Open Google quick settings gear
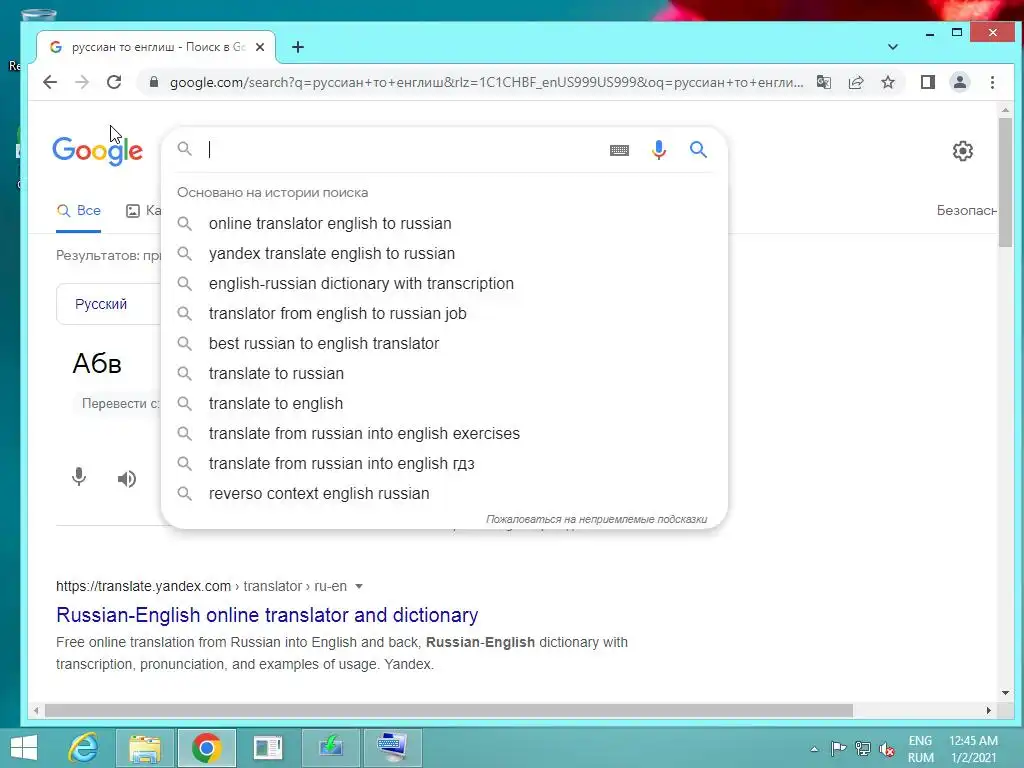This screenshot has width=1024, height=768. pos(963,151)
